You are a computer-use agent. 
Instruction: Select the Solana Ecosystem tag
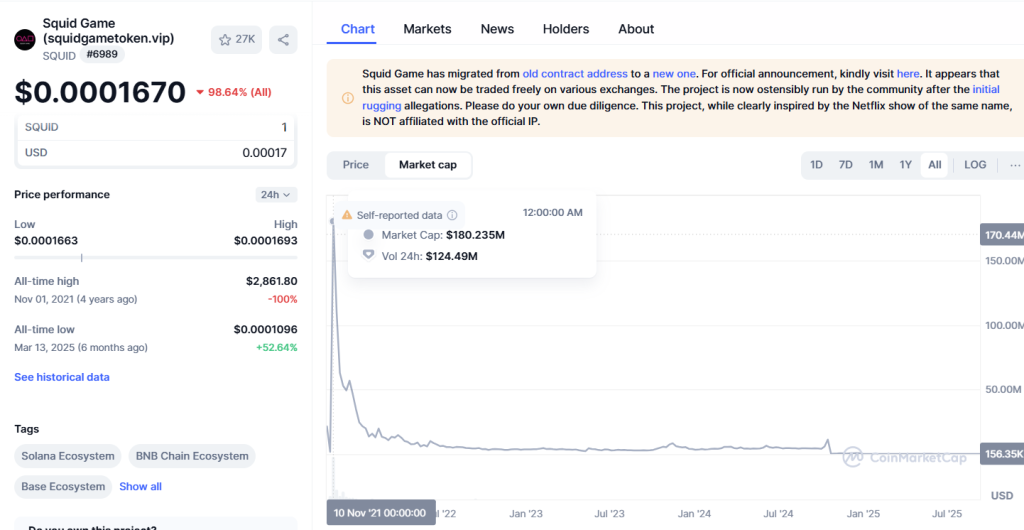click(x=68, y=456)
